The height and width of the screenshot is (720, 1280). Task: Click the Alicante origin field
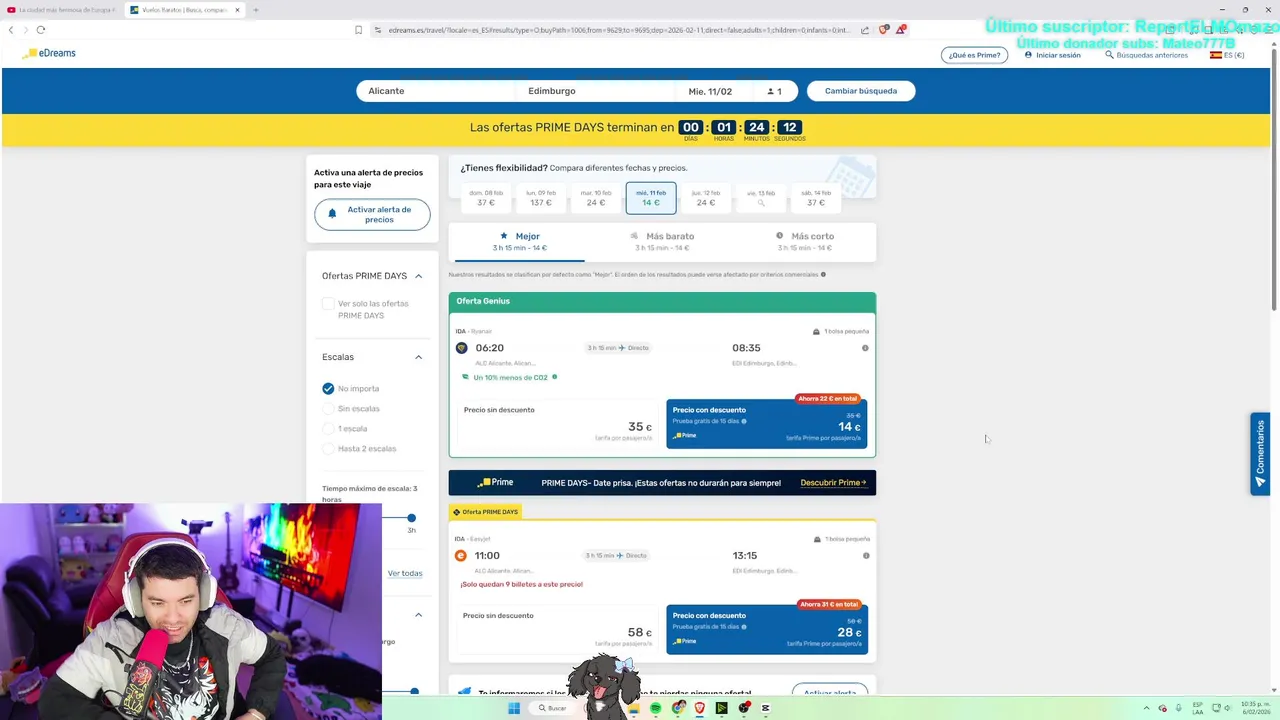pos(436,91)
